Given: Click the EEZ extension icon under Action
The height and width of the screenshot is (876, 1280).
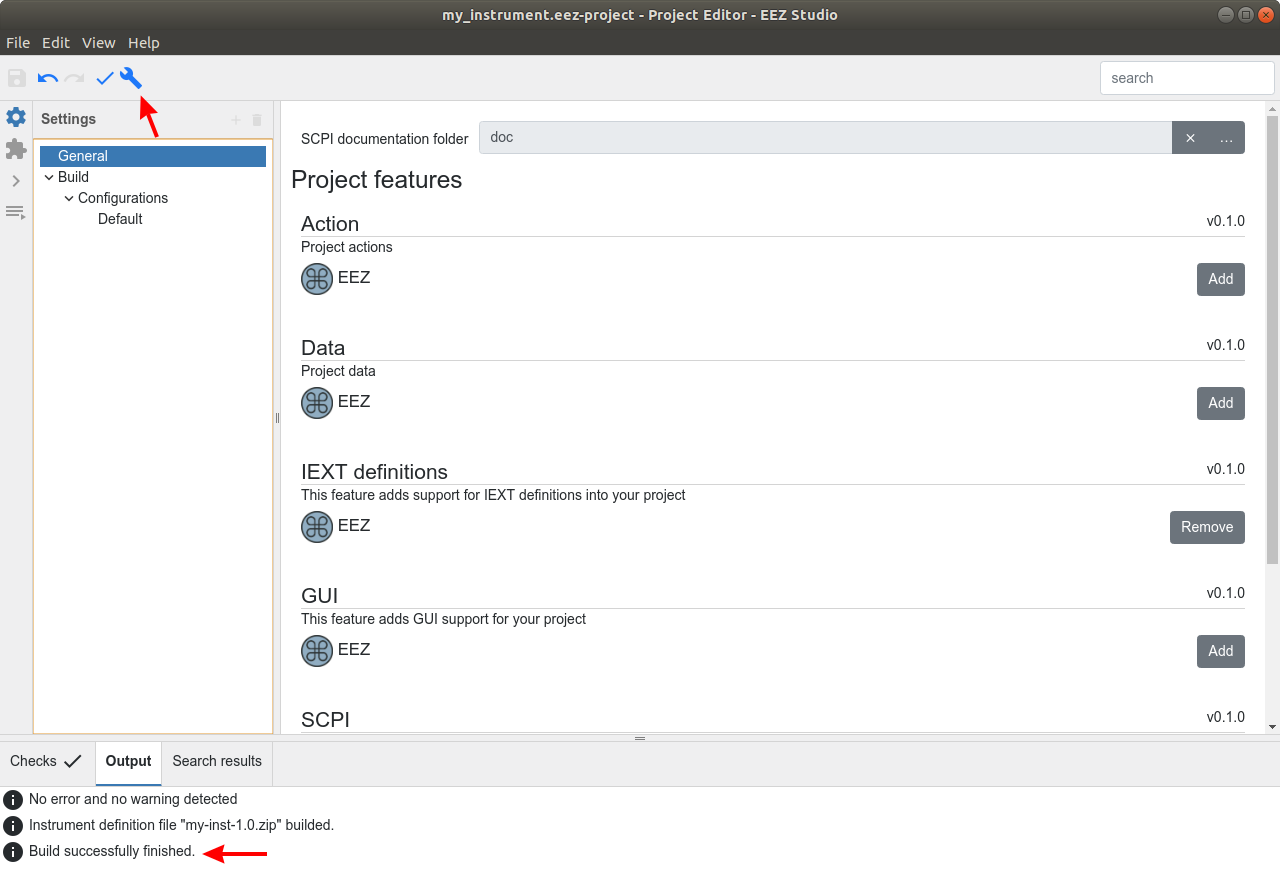Looking at the screenshot, I should [x=317, y=278].
